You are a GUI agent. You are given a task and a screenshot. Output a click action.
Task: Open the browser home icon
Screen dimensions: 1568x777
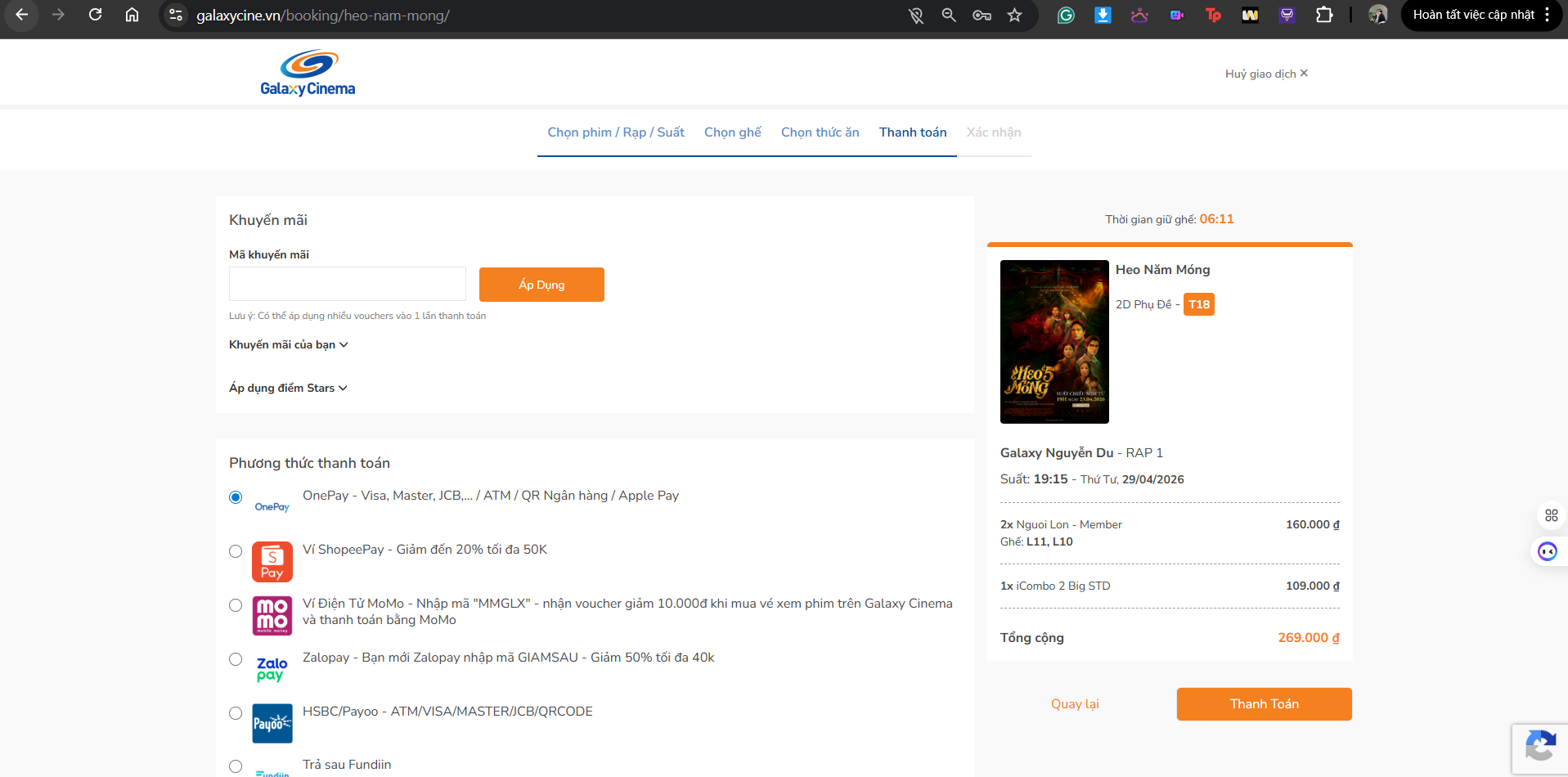pos(132,15)
